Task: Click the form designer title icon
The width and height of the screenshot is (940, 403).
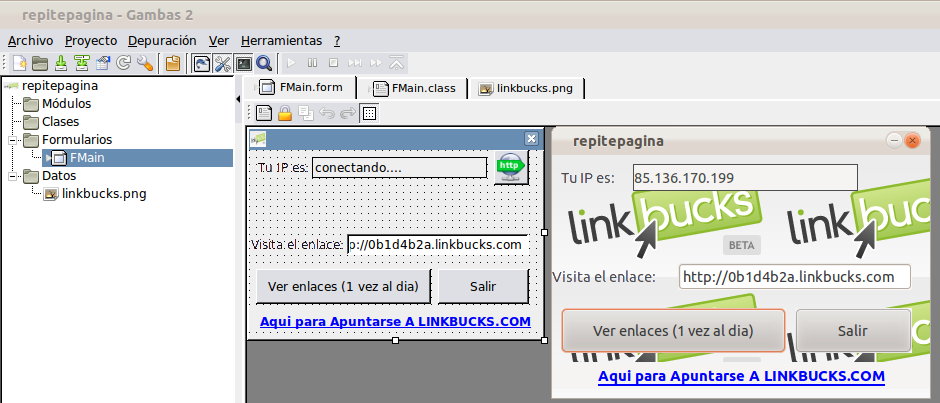Action: 258,139
